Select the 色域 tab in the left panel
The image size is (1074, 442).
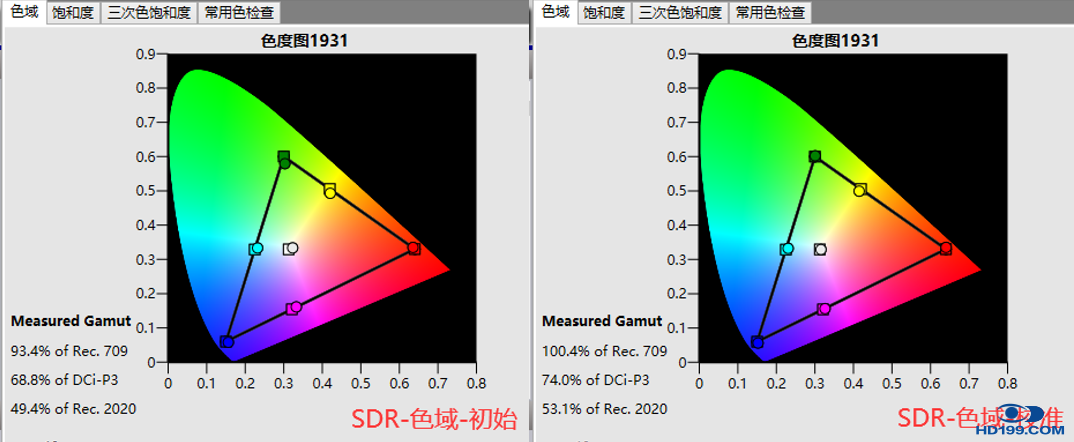23,12
